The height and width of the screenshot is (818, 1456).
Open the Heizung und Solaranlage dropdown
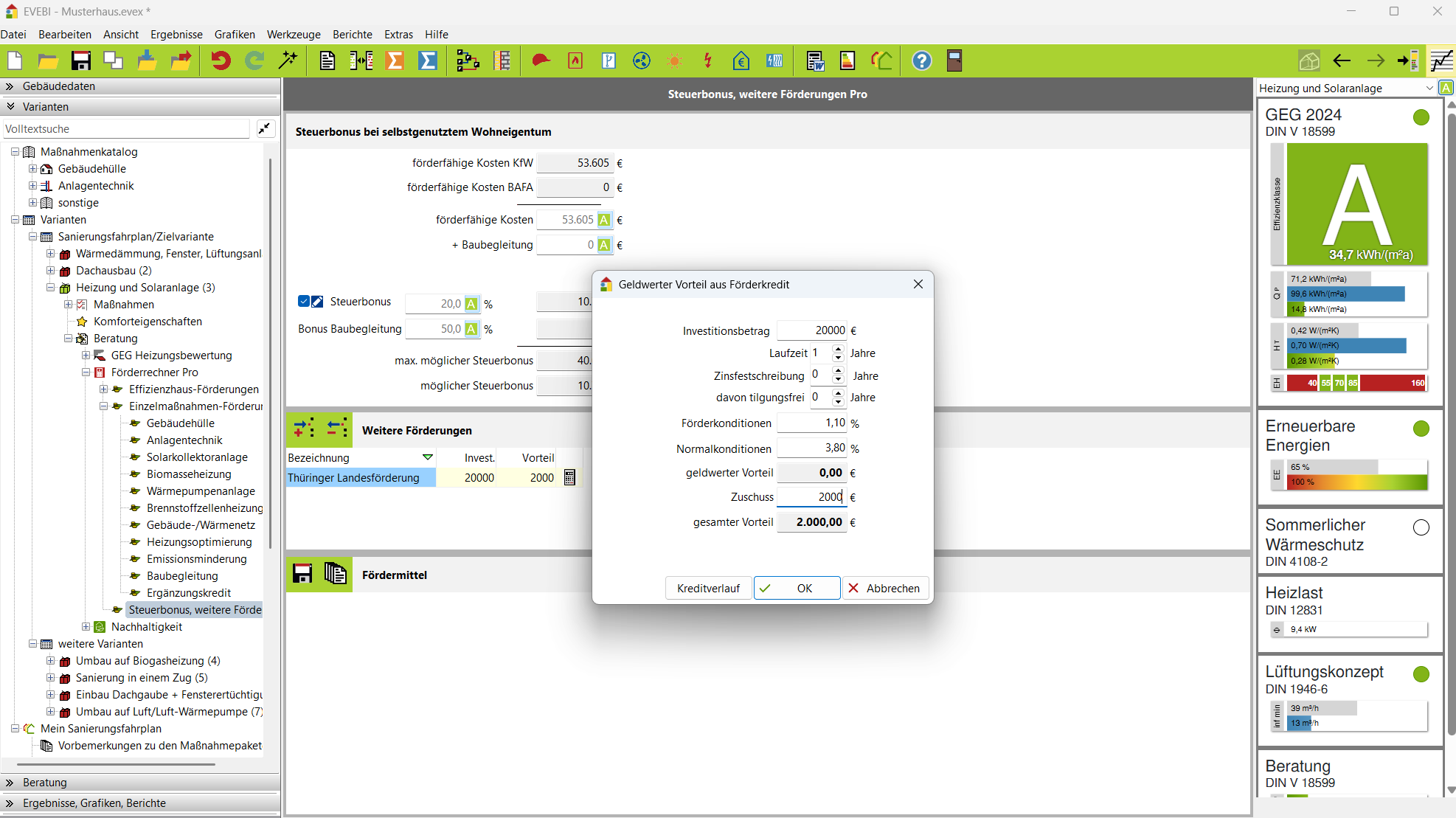point(1429,89)
